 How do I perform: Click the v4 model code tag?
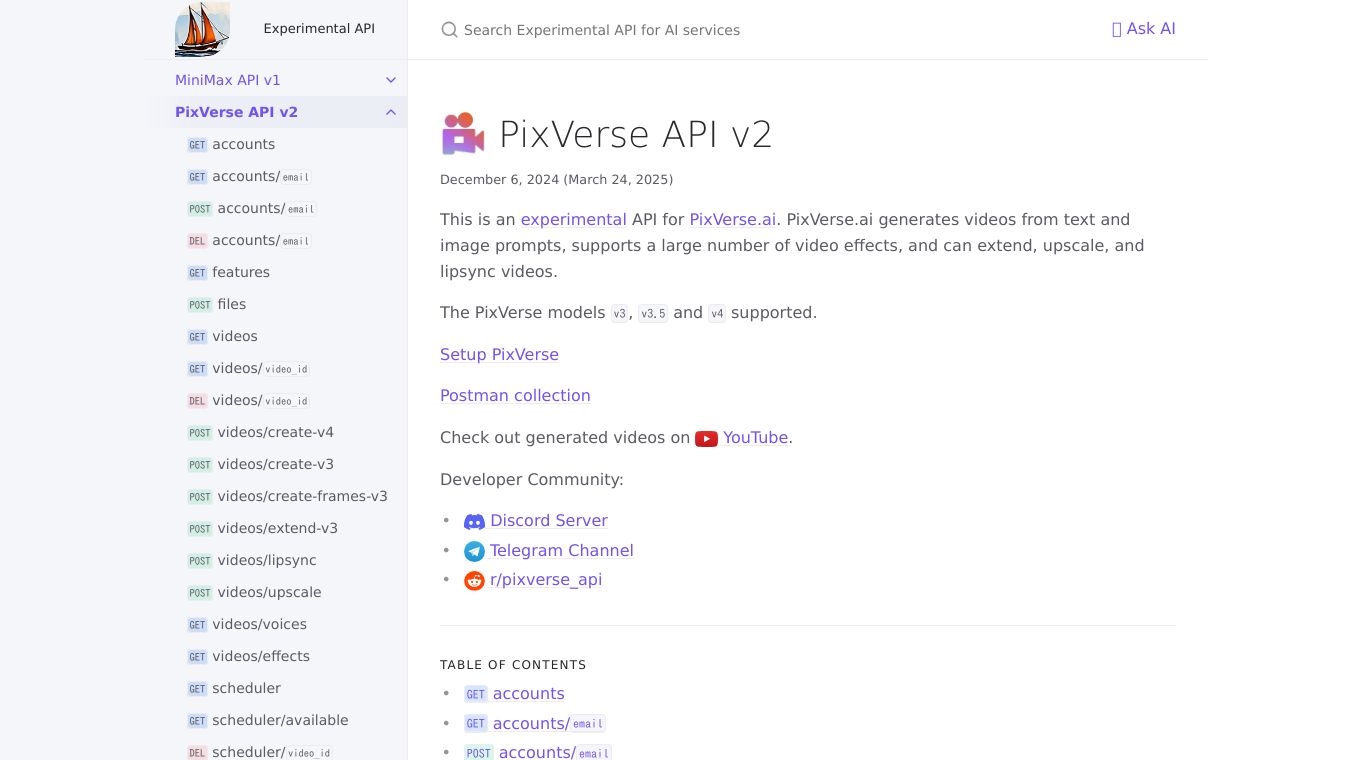(717, 313)
